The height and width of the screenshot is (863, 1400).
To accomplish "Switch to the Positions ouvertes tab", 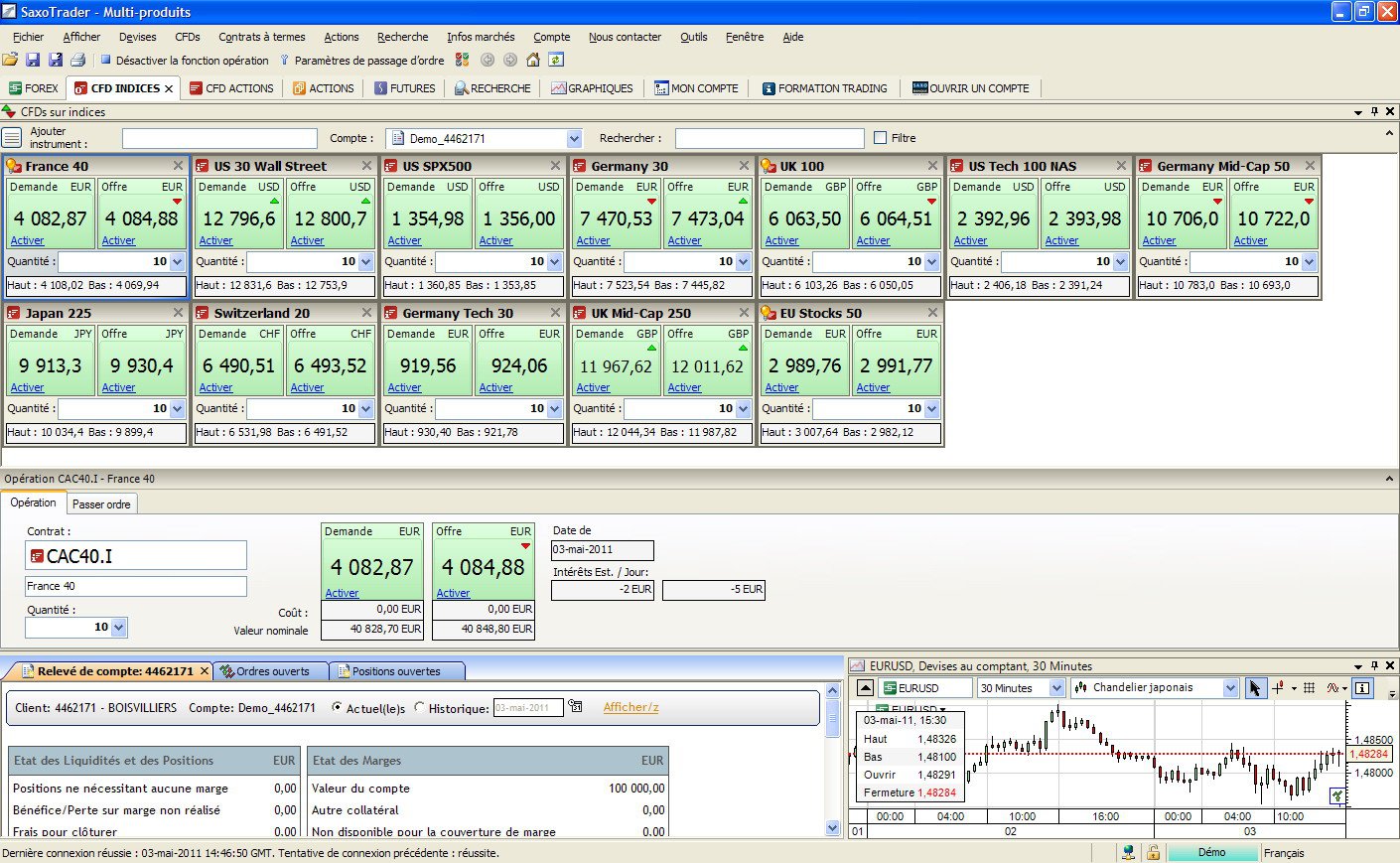I will tap(396, 671).
